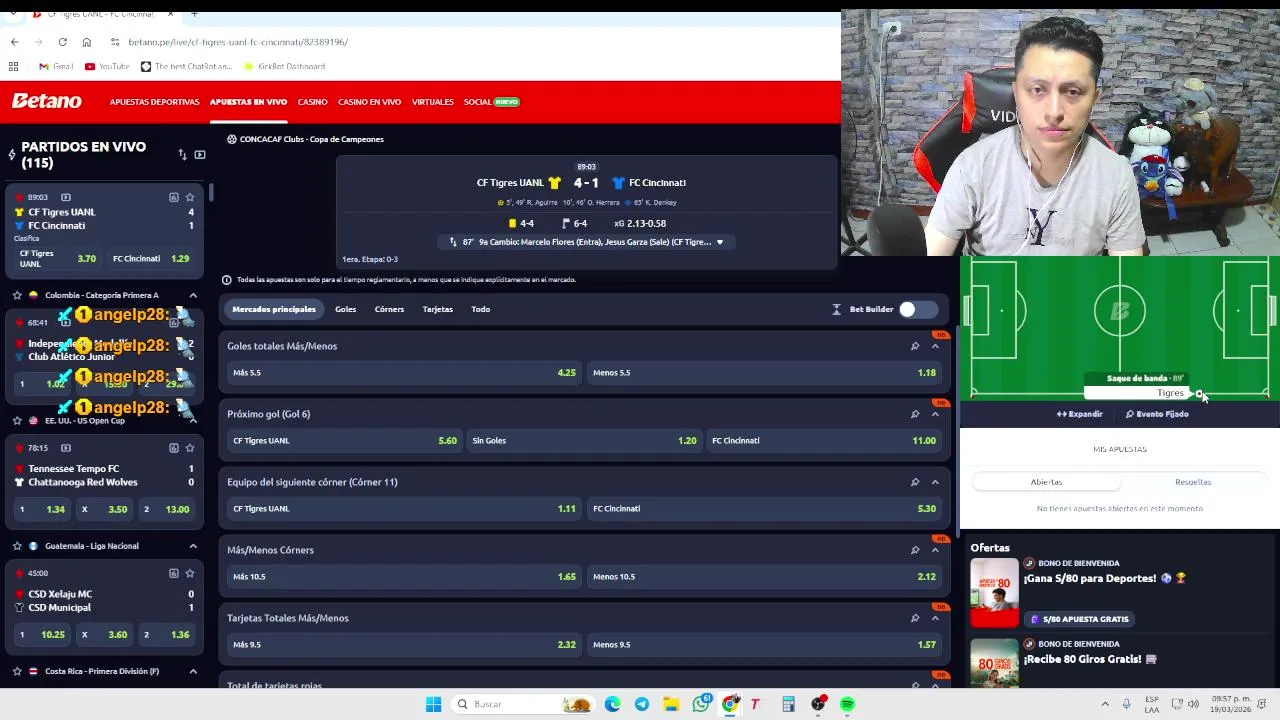Open the Virtuales menu item
Screen dimensions: 1280x720
(x=432, y=102)
